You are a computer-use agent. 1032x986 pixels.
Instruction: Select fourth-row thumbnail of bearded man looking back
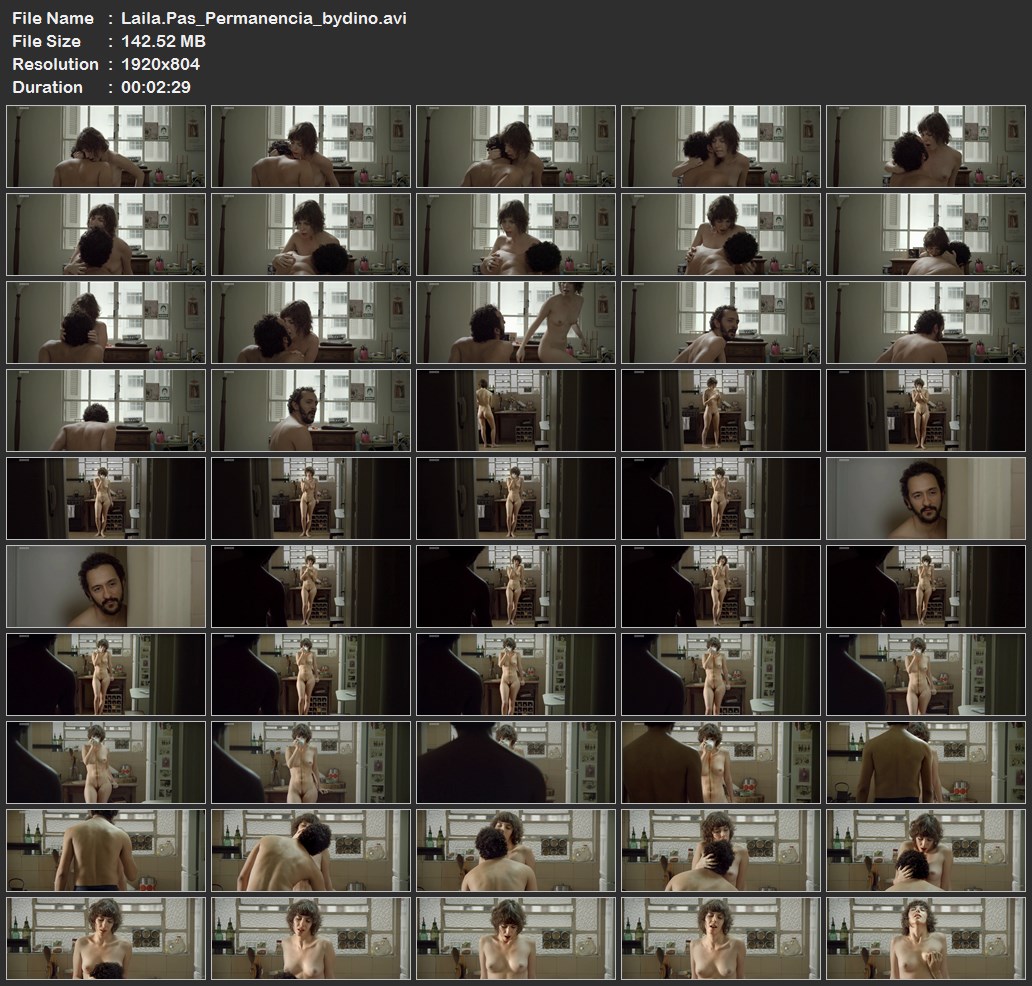[311, 410]
